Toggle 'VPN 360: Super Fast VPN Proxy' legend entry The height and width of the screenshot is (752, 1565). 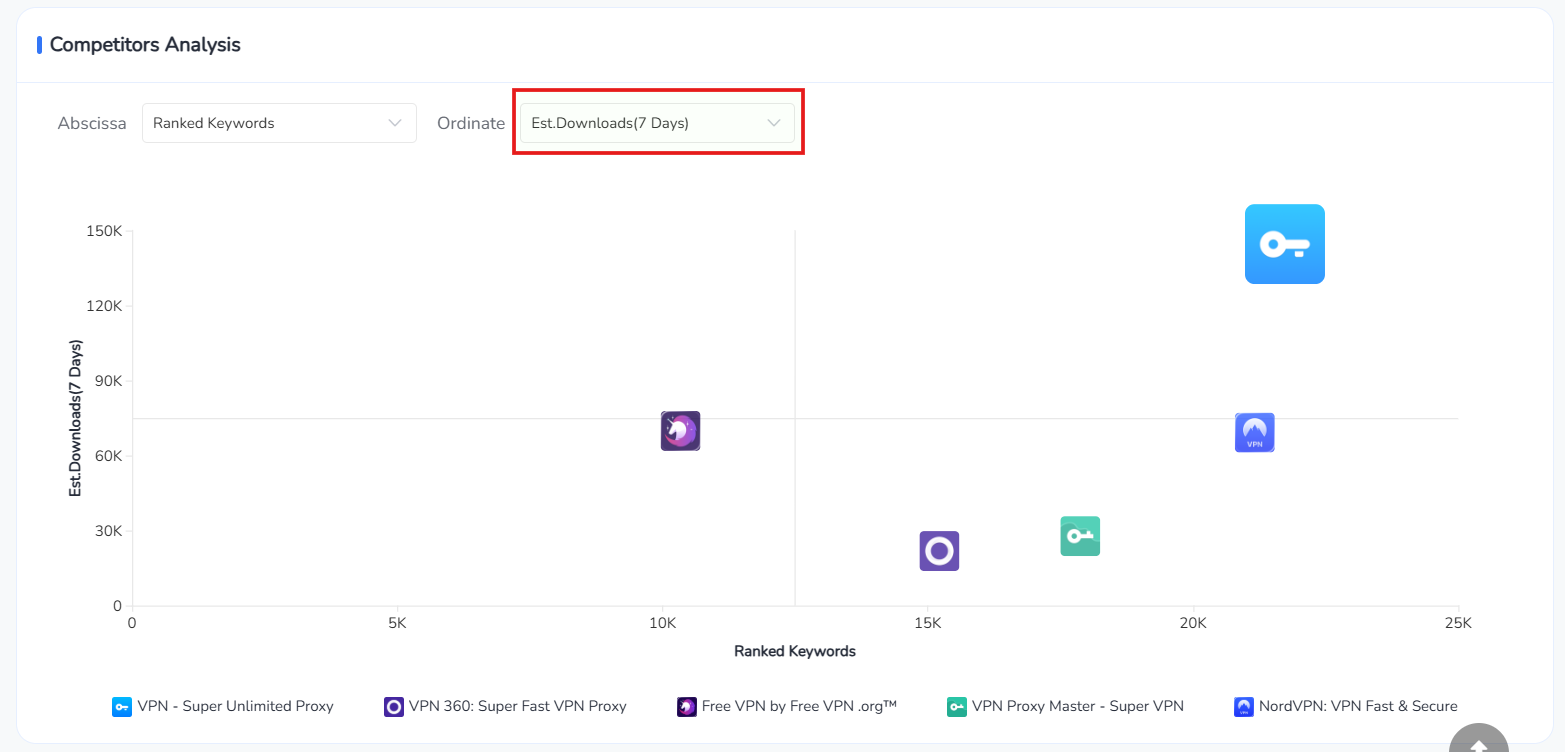(505, 706)
